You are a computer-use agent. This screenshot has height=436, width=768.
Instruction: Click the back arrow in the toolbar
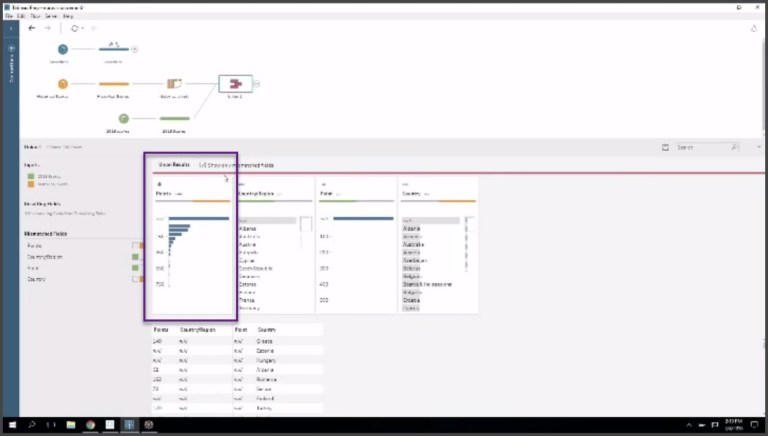coord(32,28)
